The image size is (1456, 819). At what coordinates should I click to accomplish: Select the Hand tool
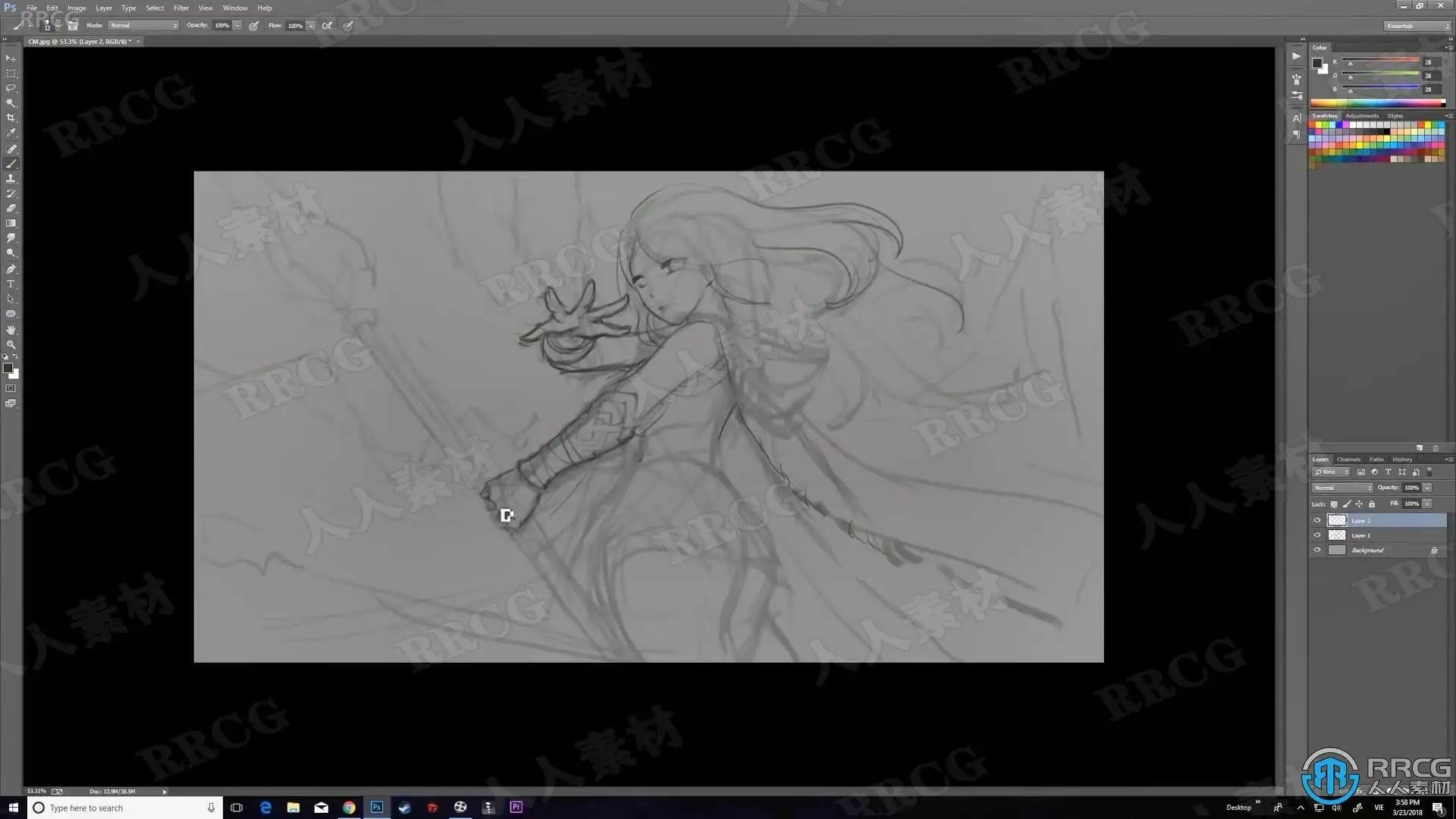(x=11, y=330)
